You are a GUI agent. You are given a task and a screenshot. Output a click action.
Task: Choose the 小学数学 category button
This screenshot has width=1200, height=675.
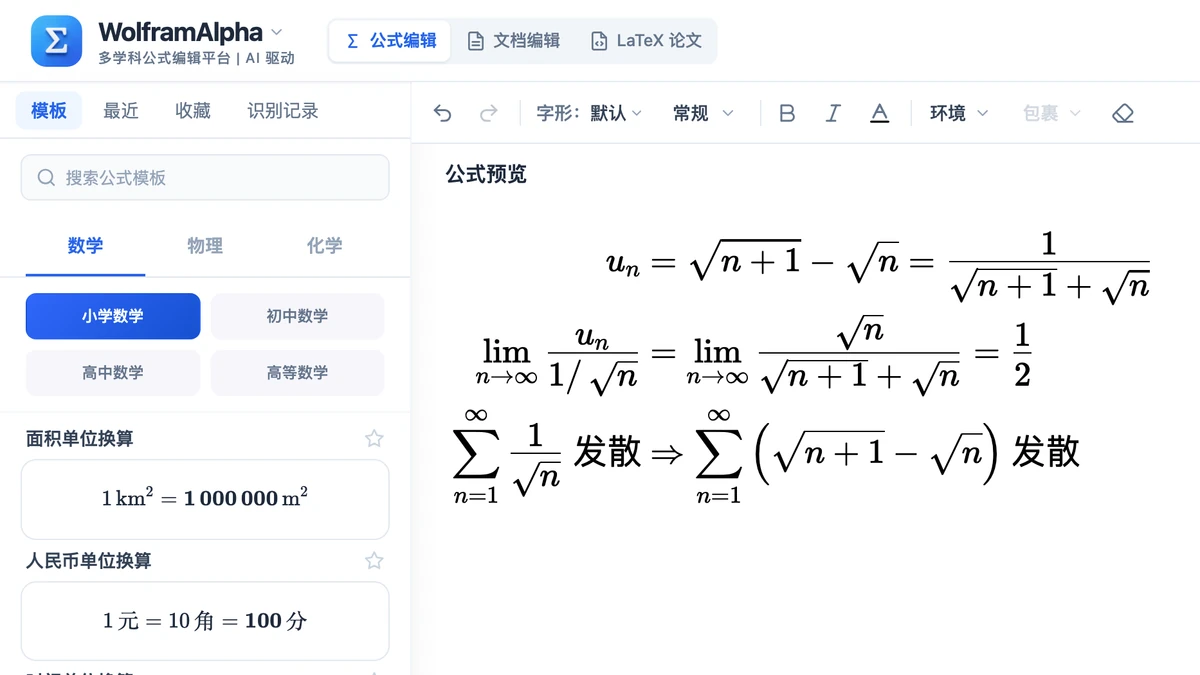(x=113, y=316)
